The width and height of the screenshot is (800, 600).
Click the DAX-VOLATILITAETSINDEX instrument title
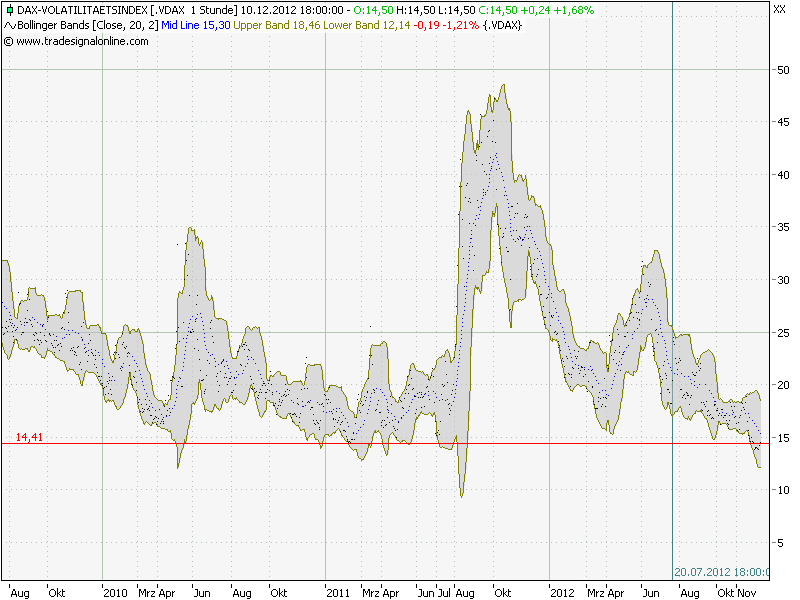coord(82,10)
